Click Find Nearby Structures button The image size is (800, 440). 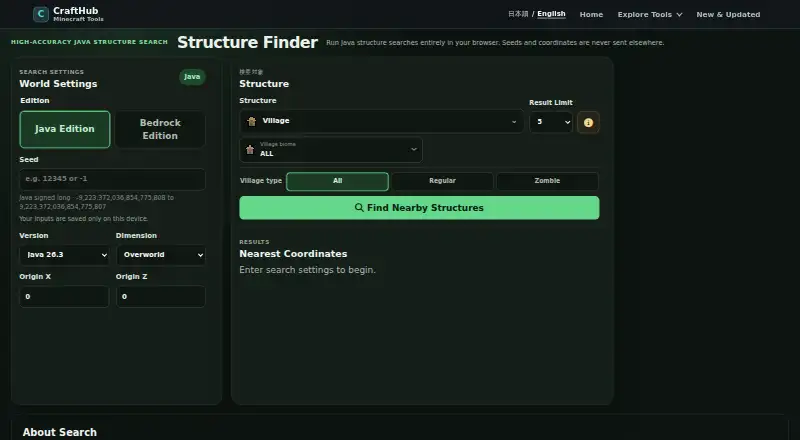point(419,208)
